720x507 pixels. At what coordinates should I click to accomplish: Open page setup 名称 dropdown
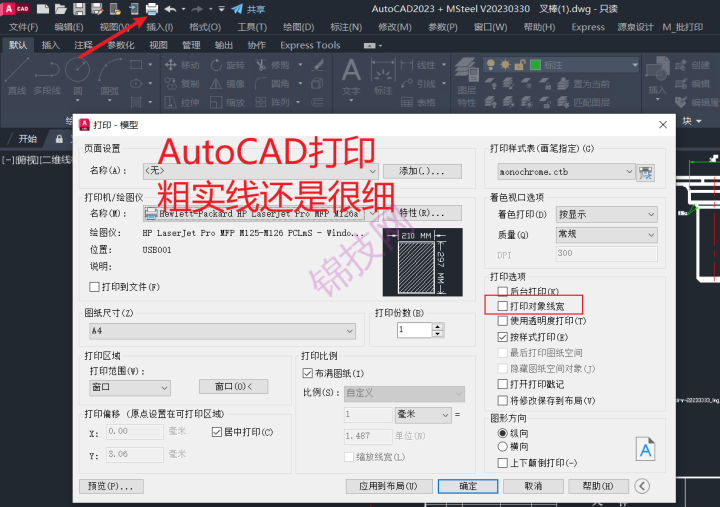coord(261,171)
